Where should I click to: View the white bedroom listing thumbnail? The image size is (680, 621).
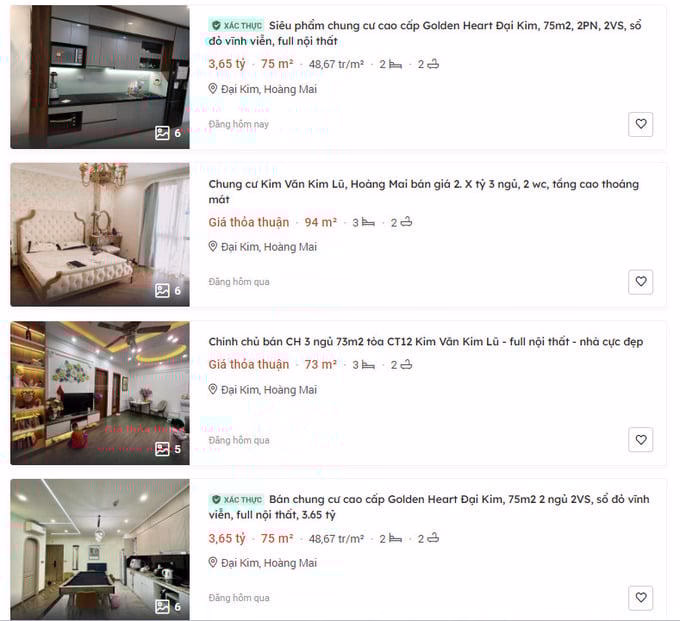[x=100, y=235]
